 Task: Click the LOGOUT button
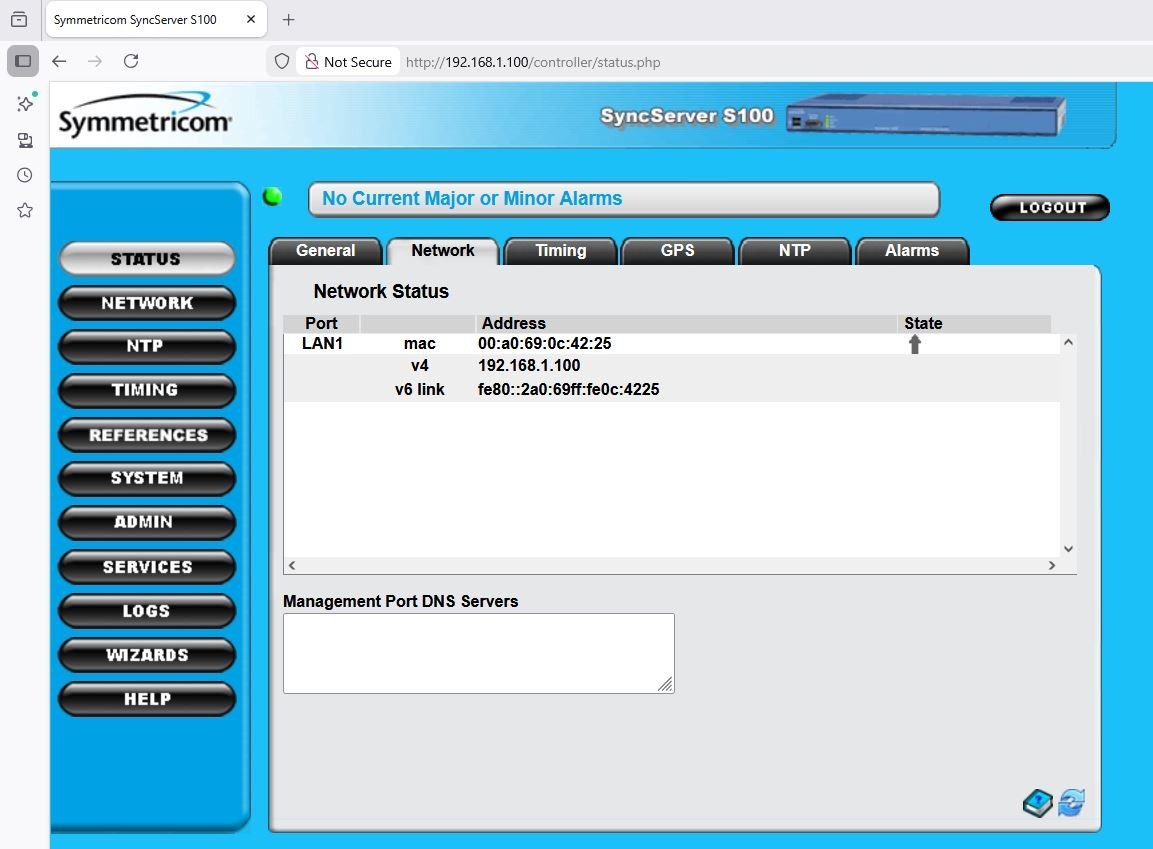click(x=1050, y=208)
